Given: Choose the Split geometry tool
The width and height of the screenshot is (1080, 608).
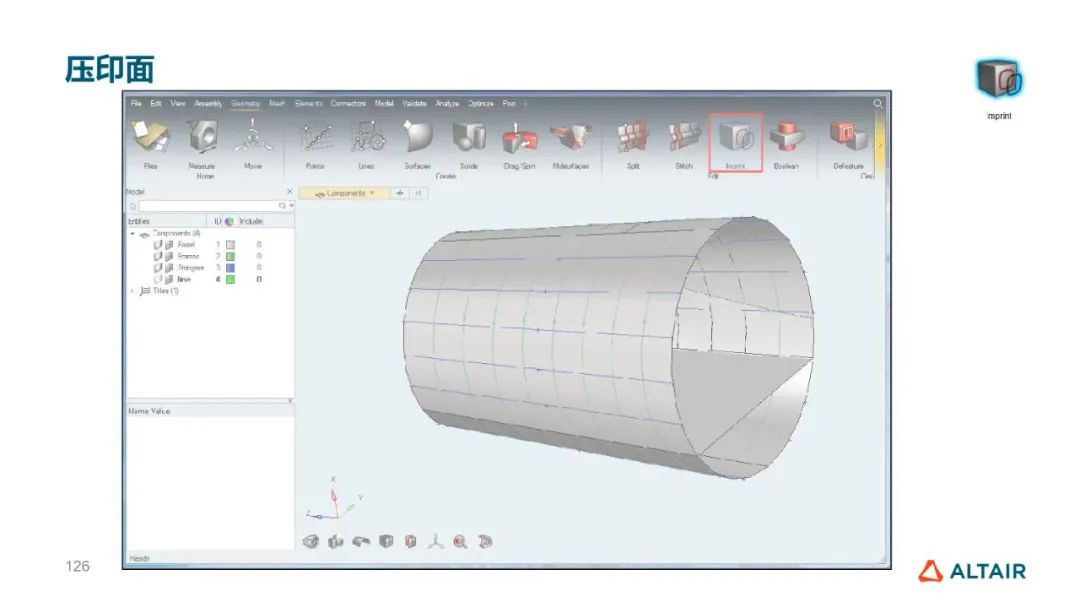Looking at the screenshot, I should [x=632, y=141].
